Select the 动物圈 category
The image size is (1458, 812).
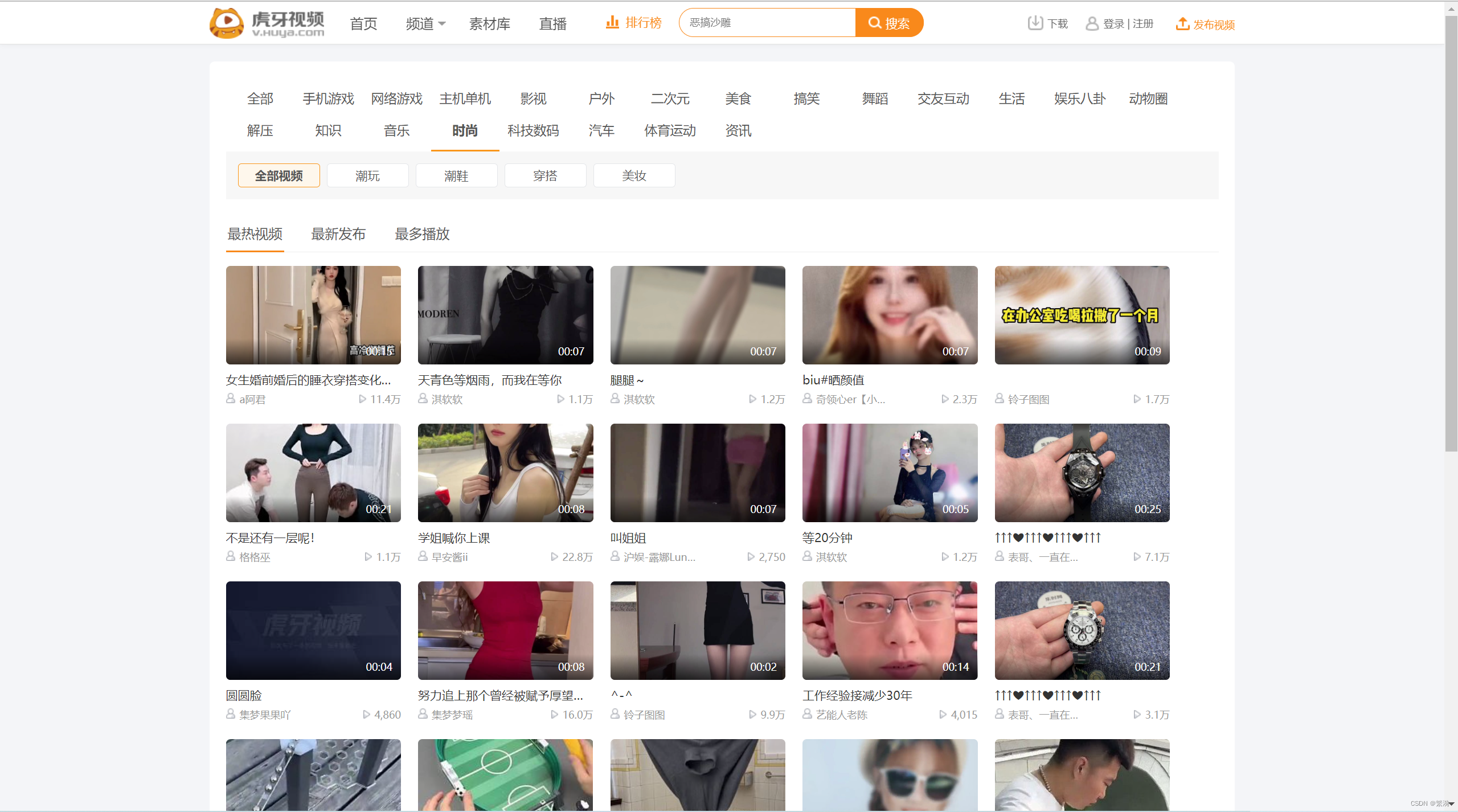click(1149, 99)
